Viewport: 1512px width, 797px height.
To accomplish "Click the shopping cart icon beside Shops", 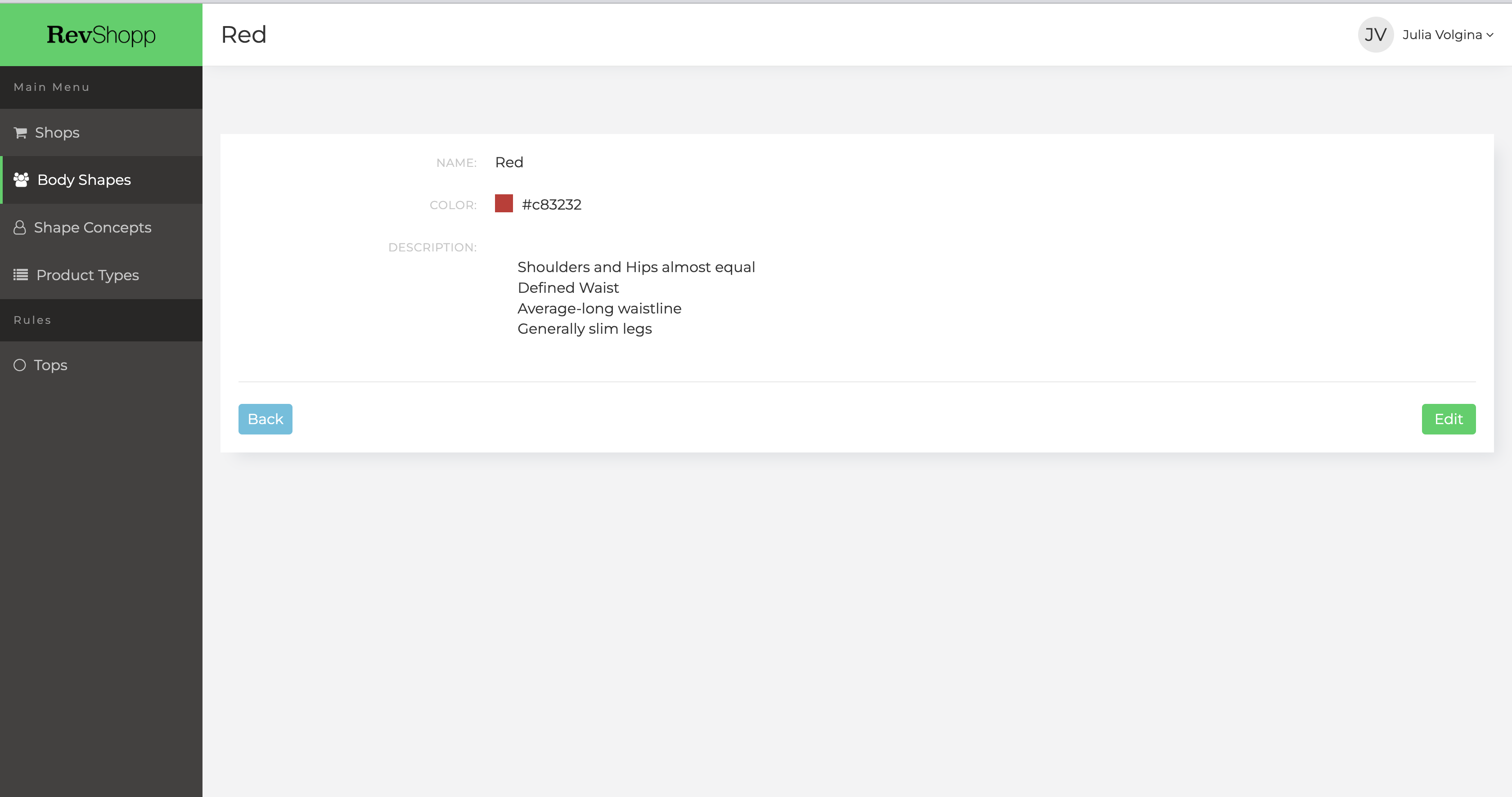I will click(21, 133).
